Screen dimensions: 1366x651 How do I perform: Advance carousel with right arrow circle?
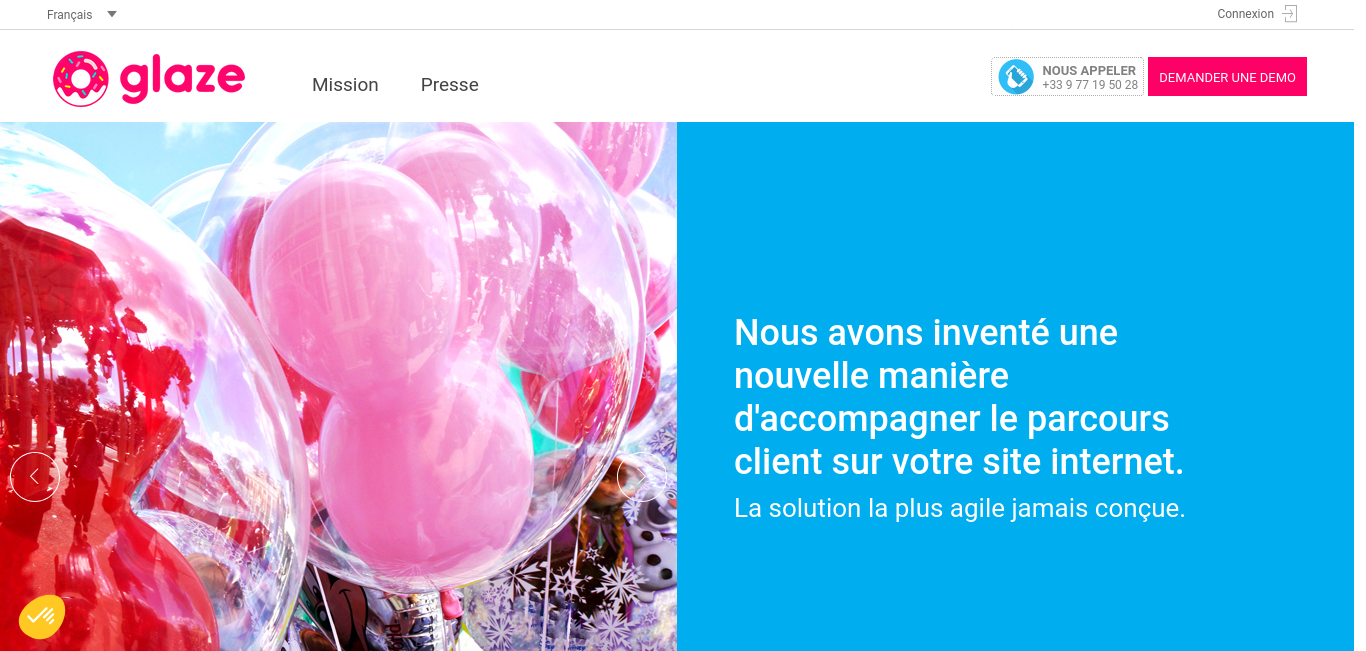(642, 477)
